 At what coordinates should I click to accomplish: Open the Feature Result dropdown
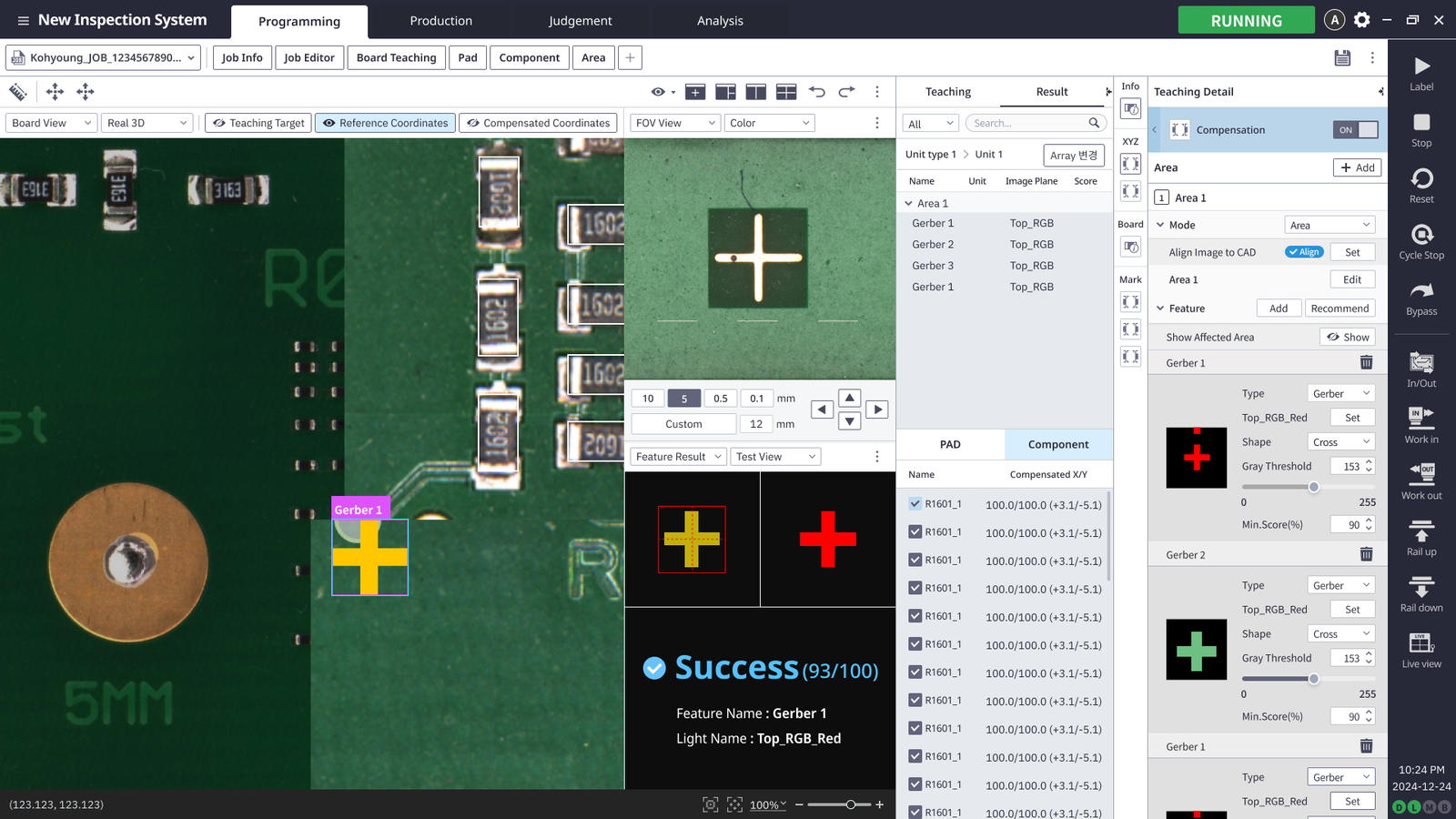click(678, 457)
